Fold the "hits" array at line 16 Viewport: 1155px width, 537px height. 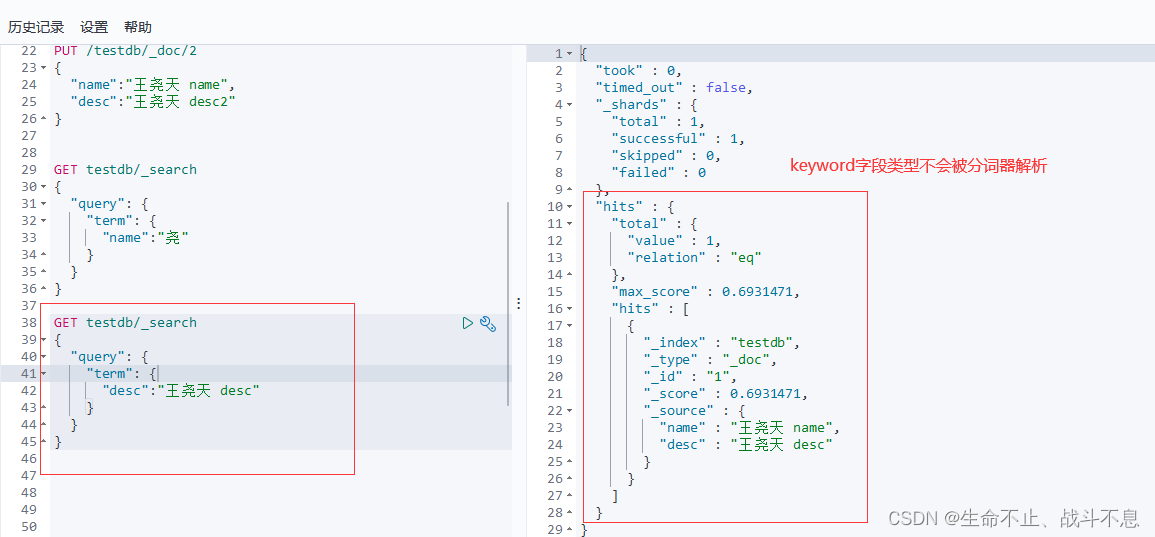click(570, 309)
